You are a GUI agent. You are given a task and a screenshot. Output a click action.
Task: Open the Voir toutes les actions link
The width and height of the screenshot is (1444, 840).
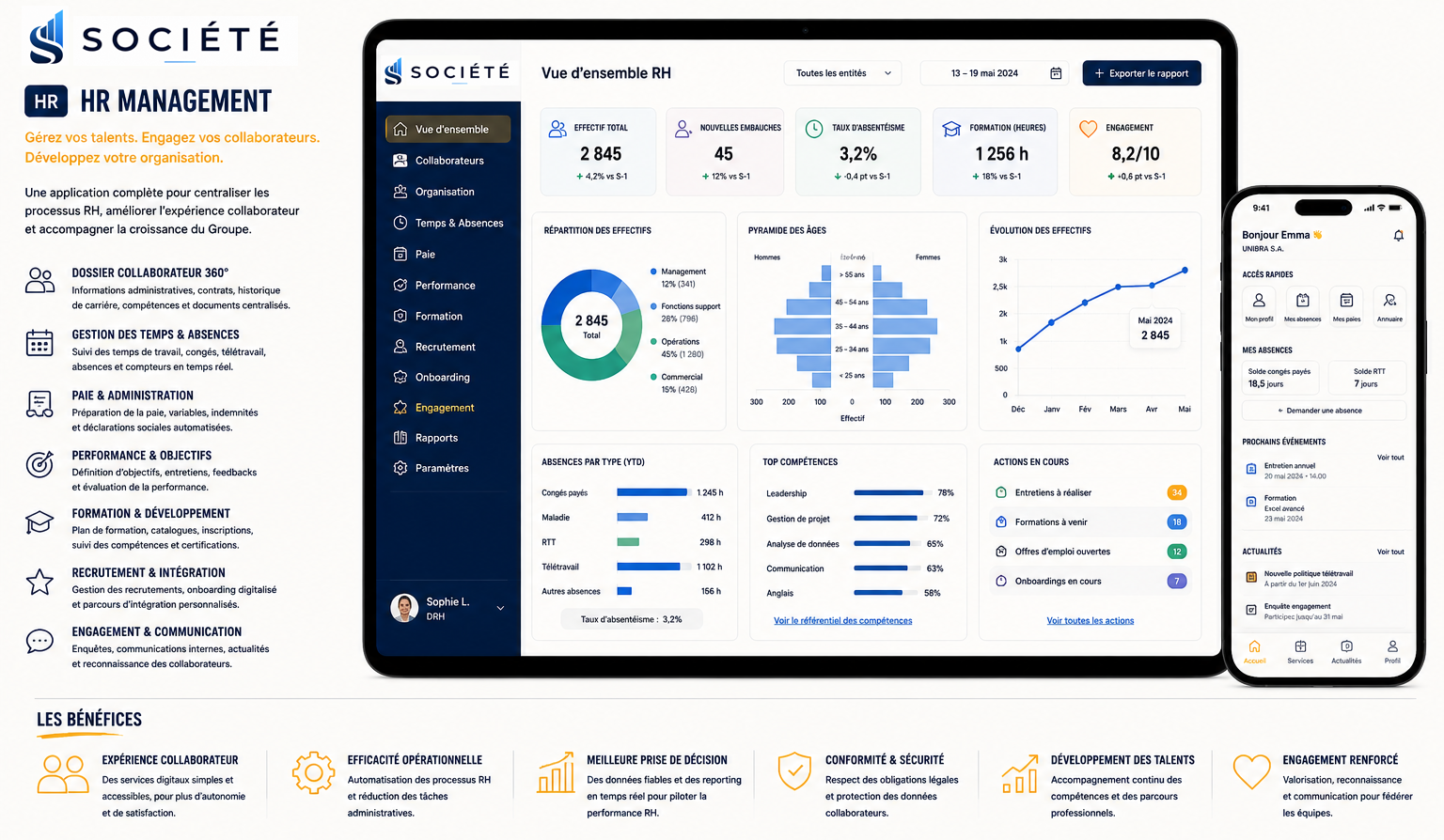1091,620
